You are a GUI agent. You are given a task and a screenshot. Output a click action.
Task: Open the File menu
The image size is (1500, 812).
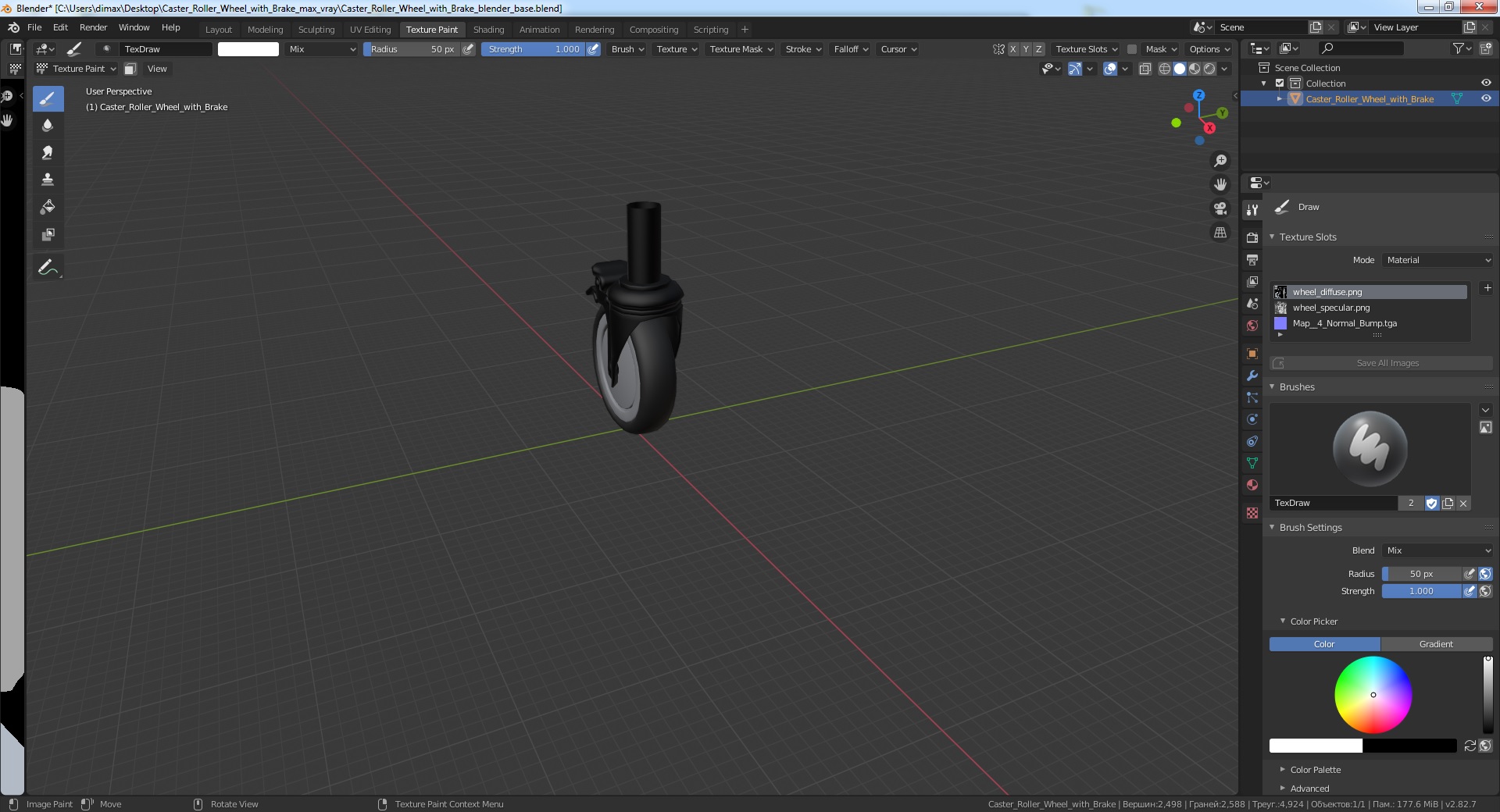click(34, 27)
